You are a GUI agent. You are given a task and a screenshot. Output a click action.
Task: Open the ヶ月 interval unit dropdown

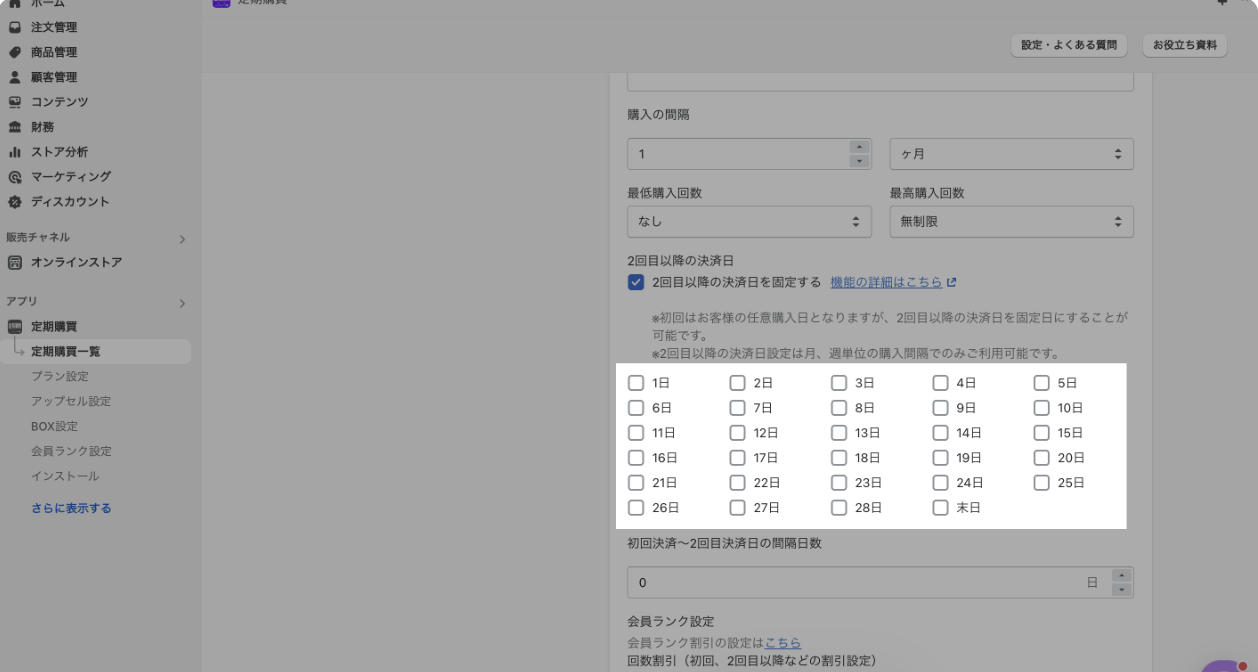click(x=1011, y=155)
